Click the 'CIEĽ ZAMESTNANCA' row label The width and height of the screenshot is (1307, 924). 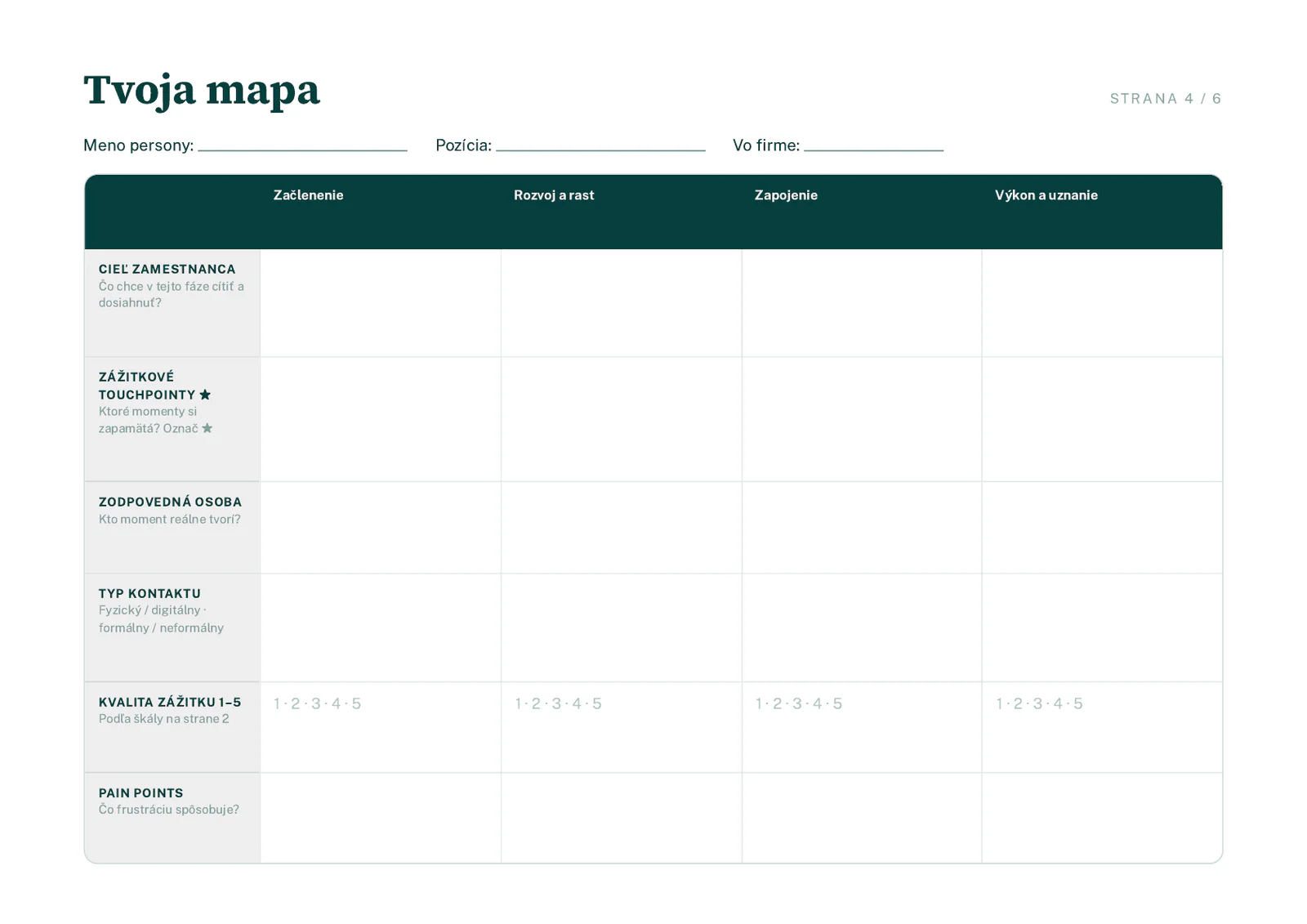click(167, 269)
